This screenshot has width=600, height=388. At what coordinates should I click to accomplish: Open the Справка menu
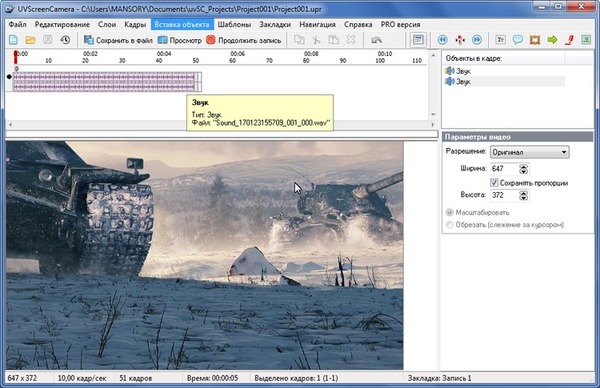pos(358,24)
